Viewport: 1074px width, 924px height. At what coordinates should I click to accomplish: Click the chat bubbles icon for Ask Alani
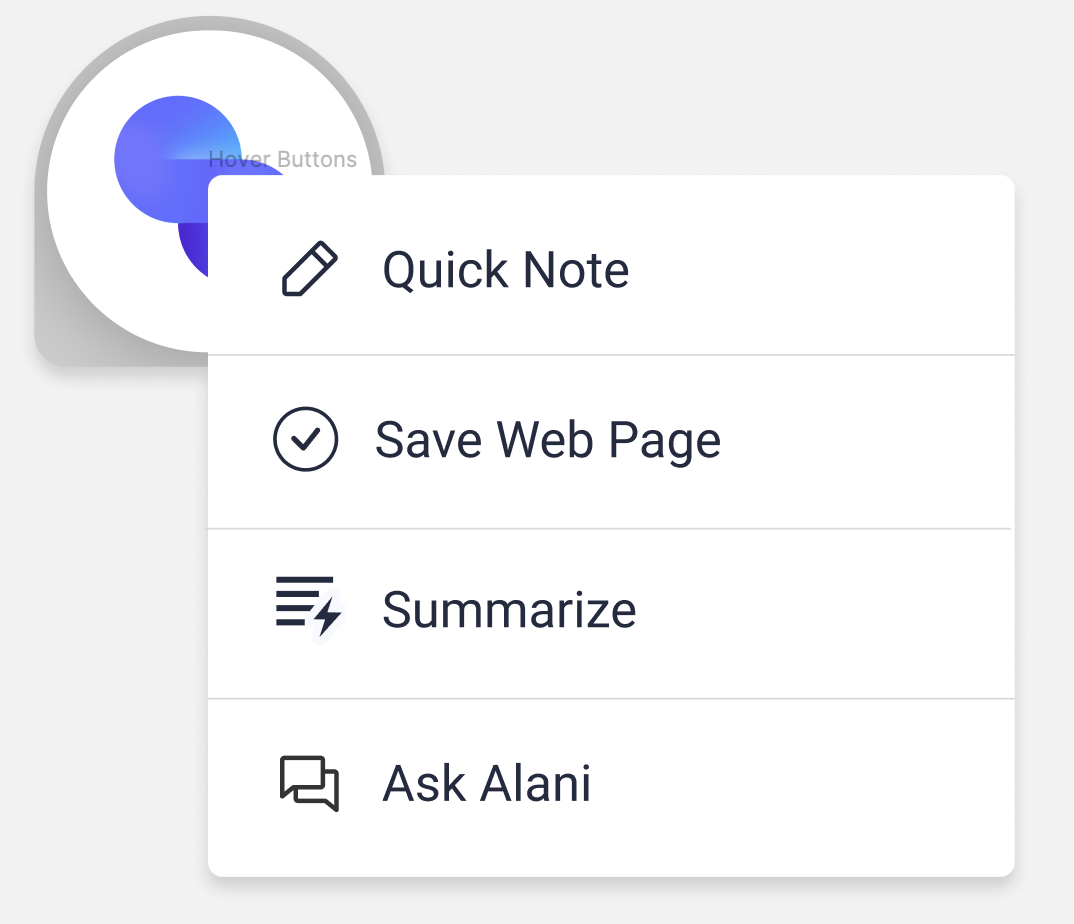tap(309, 783)
